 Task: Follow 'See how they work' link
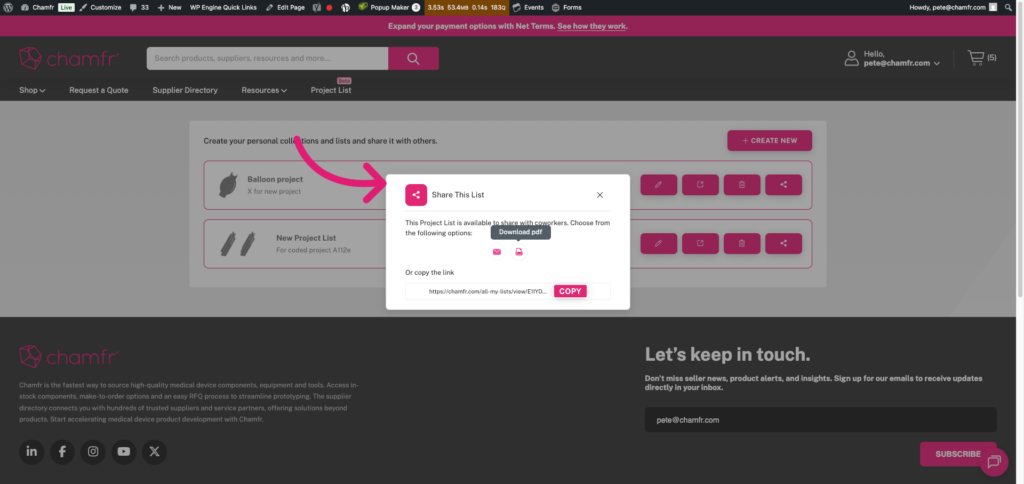click(x=592, y=26)
